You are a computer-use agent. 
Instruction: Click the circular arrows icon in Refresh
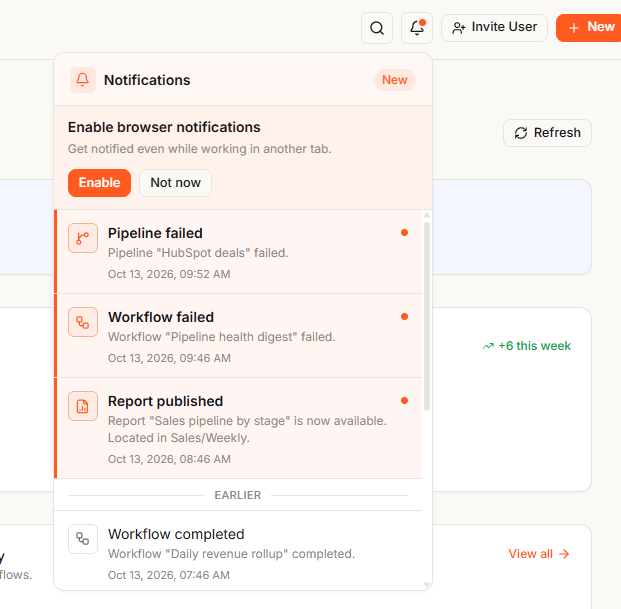click(521, 133)
